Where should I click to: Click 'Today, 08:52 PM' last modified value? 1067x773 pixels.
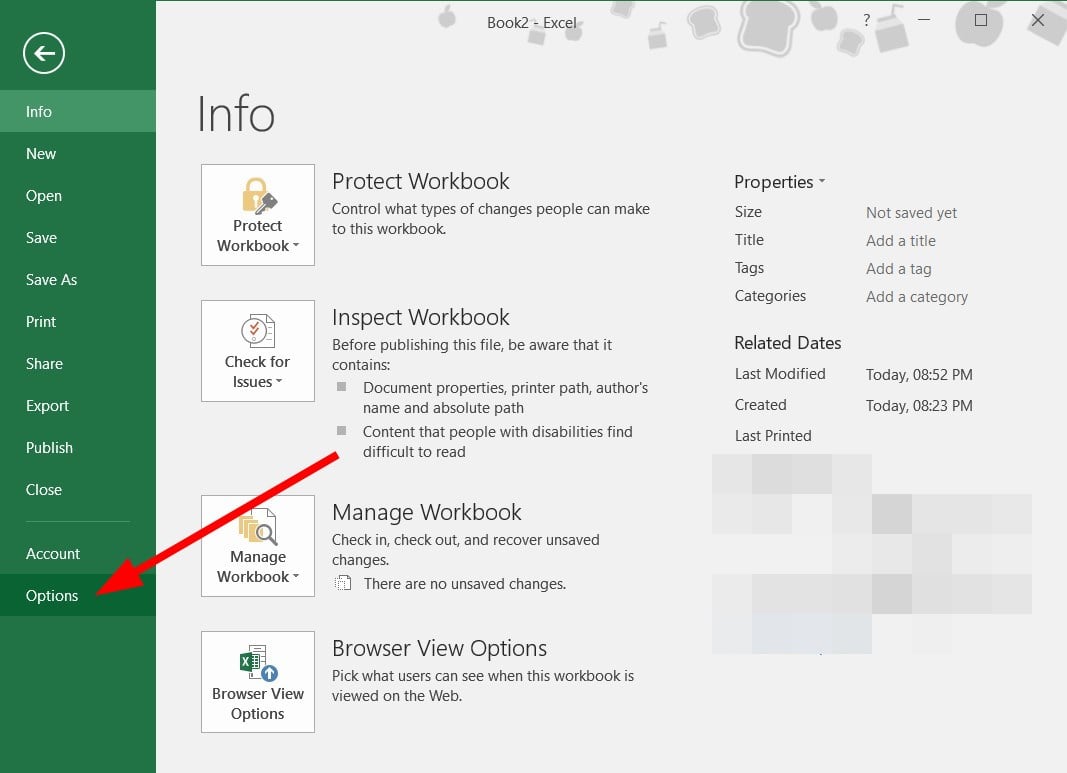919,374
